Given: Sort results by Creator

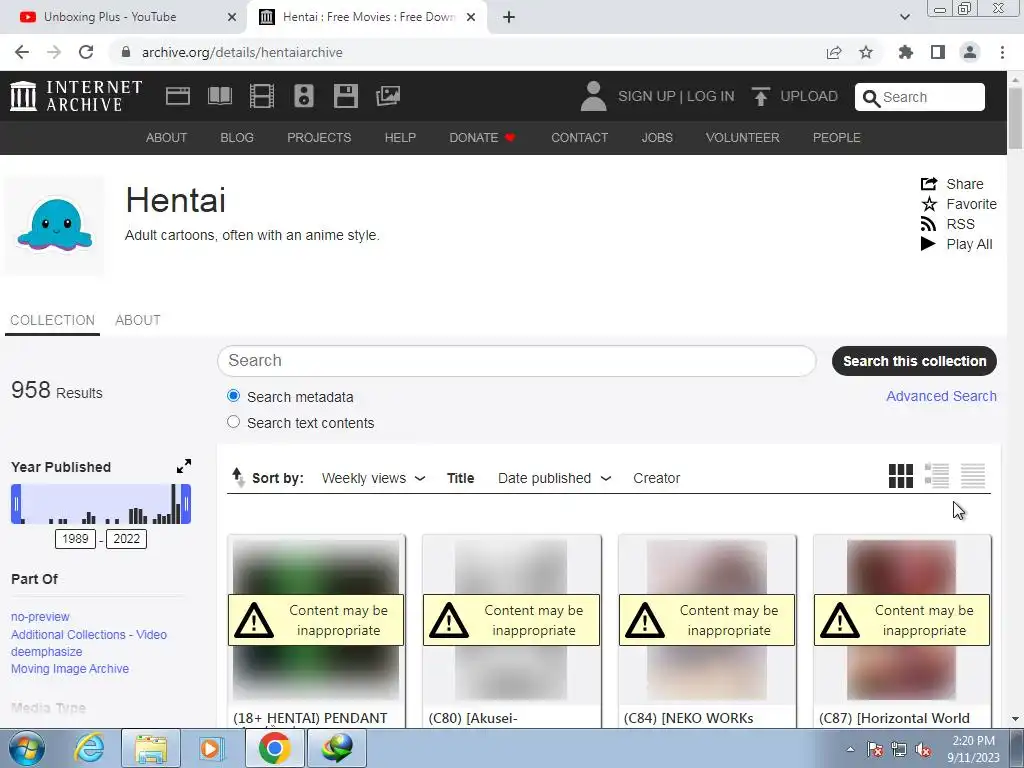Looking at the screenshot, I should [x=656, y=478].
